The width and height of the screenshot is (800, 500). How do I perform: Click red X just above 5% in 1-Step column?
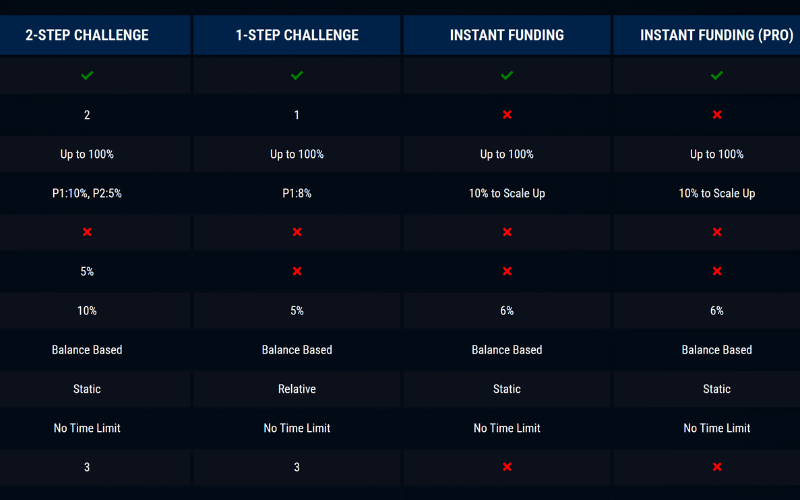(297, 271)
